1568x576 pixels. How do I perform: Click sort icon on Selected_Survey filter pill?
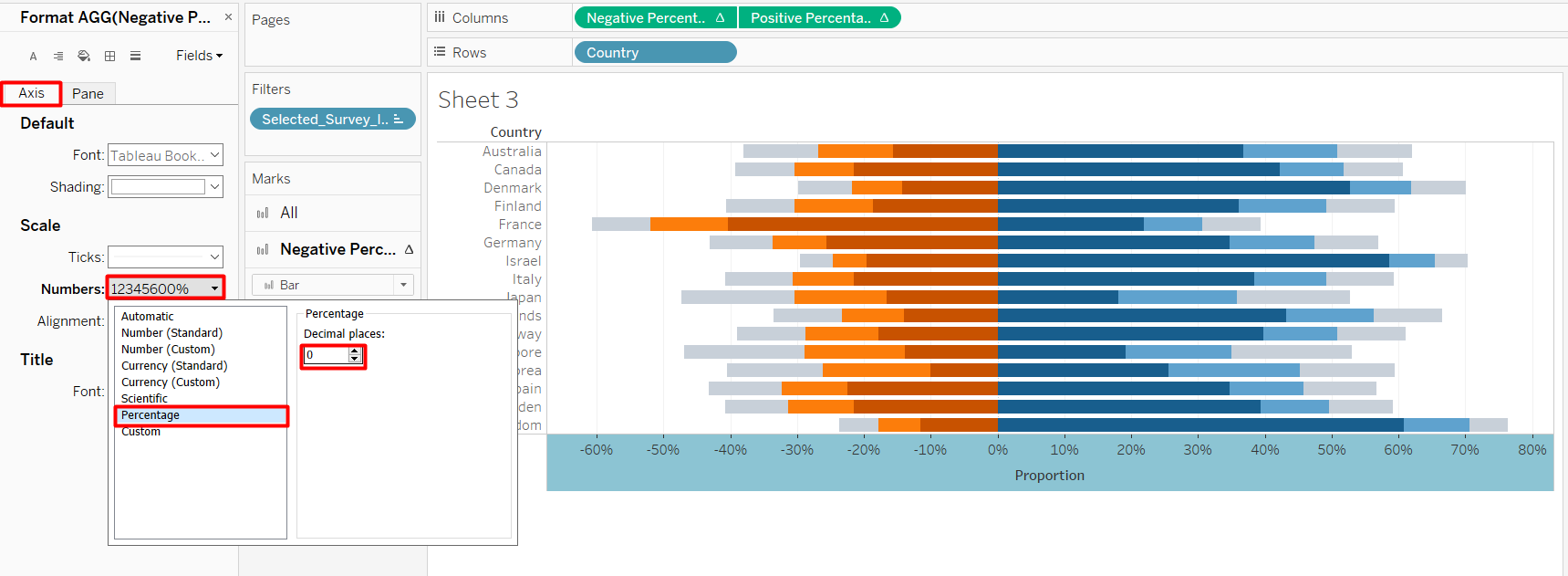point(399,120)
